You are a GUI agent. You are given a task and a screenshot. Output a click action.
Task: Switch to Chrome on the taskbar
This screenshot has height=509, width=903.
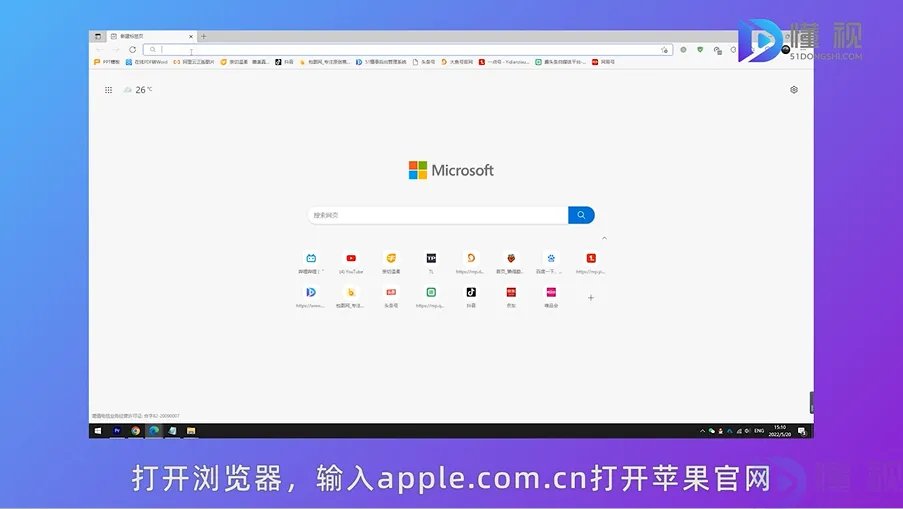pos(135,431)
